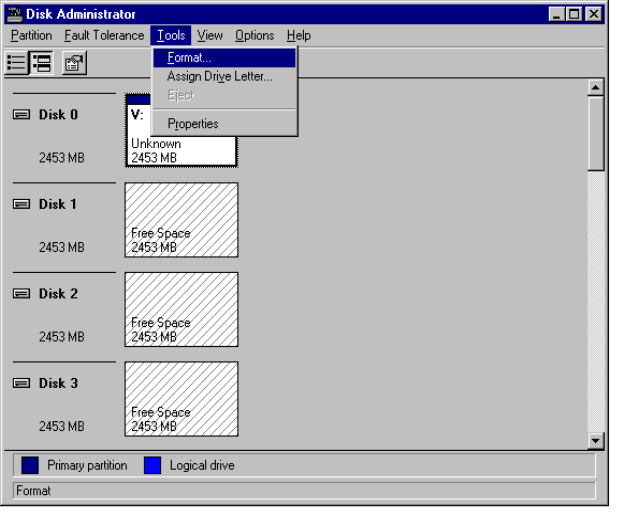Viewport: 623px width, 514px height.
Task: Open the Fault Tolerance menu
Action: tap(105, 36)
